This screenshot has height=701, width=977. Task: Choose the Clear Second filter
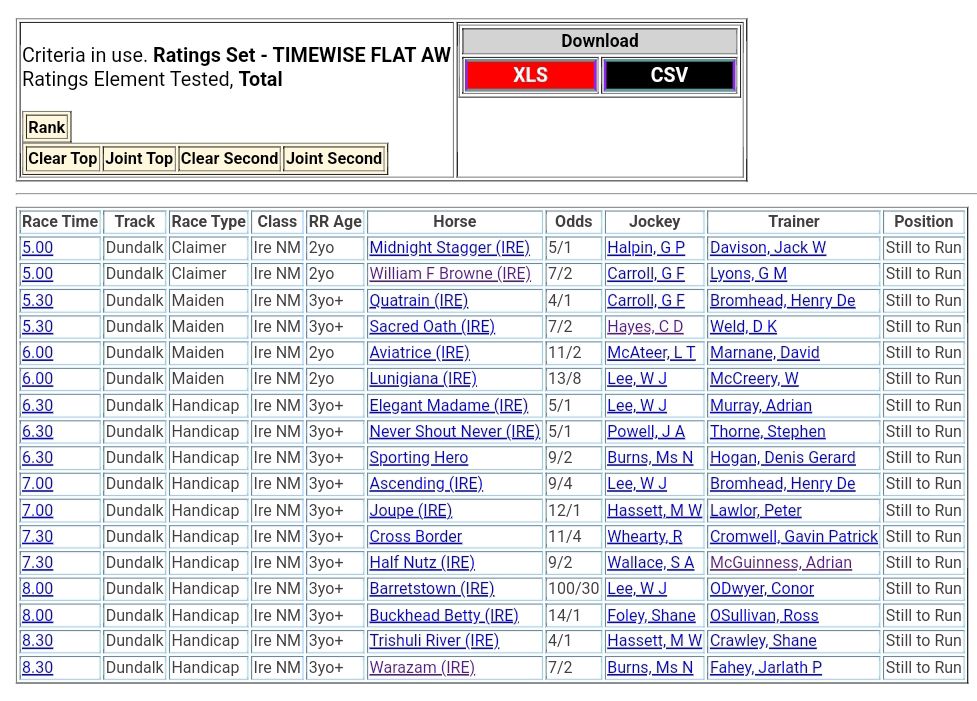[229, 158]
